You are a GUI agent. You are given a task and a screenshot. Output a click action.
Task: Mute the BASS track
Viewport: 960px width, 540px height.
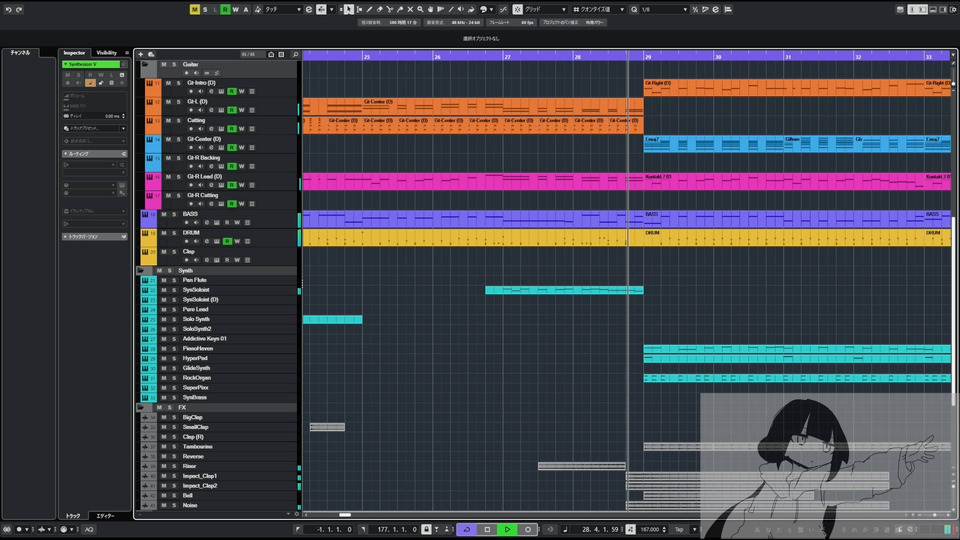[165, 213]
